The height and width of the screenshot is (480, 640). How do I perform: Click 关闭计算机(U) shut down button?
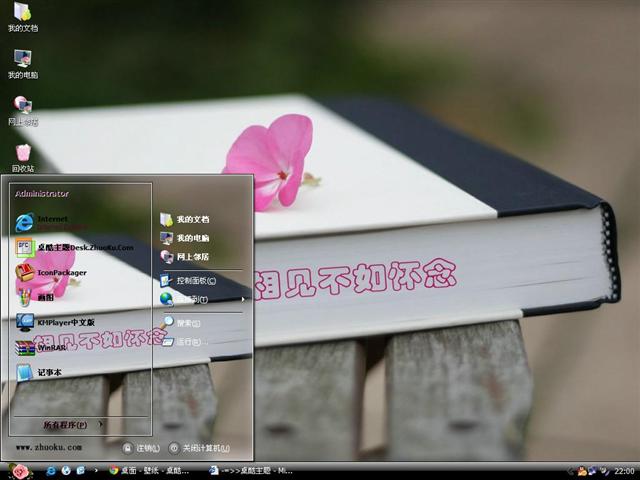click(199, 448)
